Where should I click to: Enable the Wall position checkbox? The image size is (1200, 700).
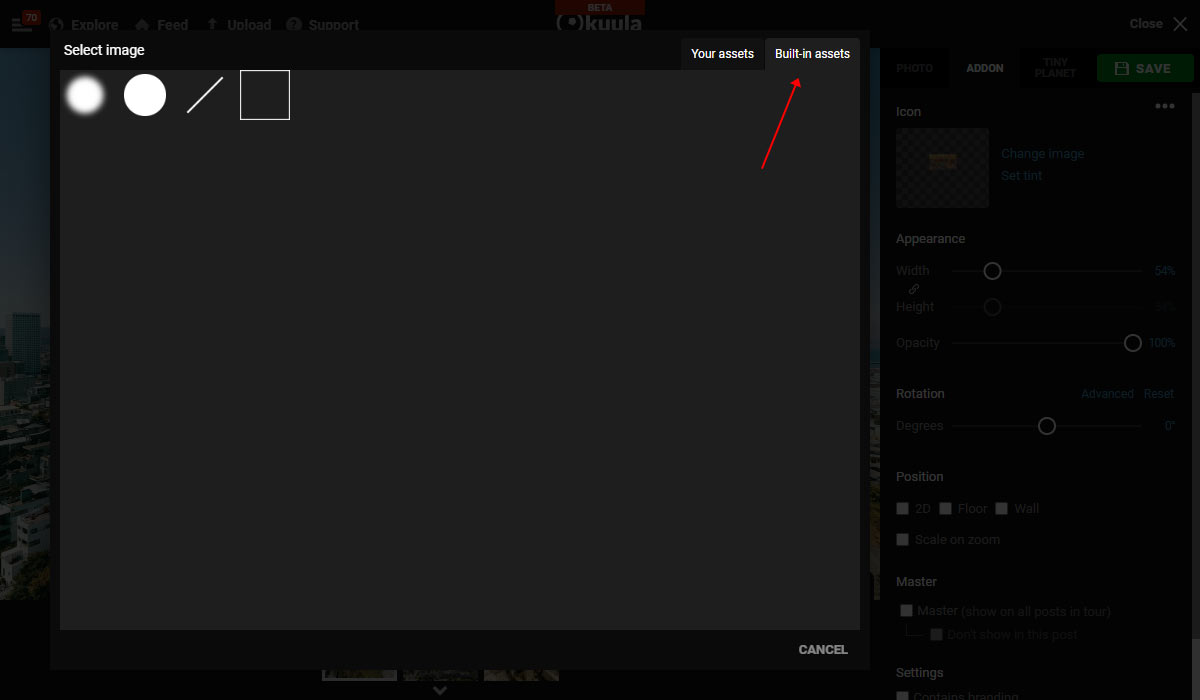pyautogui.click(x=1001, y=509)
